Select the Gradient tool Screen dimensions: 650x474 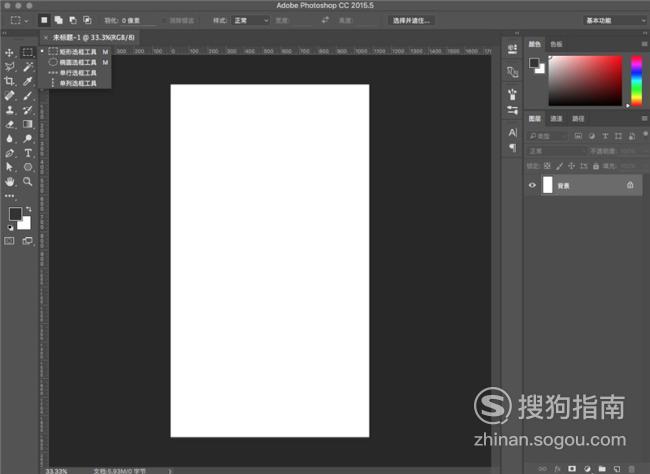28,124
